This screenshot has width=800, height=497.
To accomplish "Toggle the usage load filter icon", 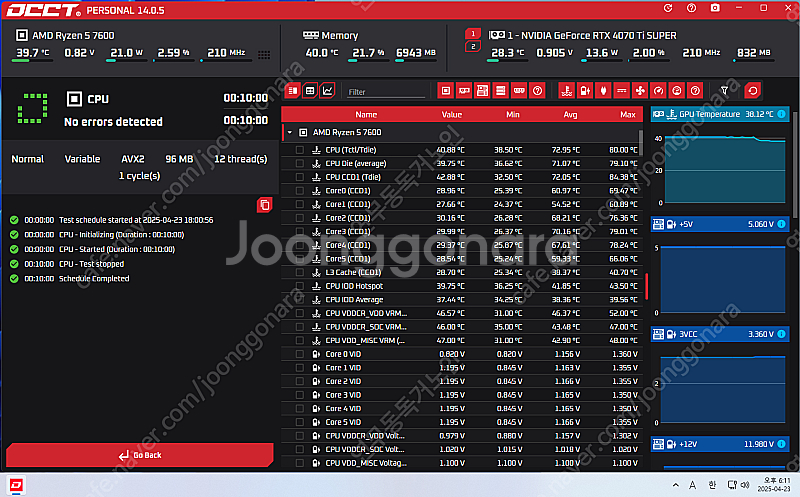I will pyautogui.click(x=677, y=91).
